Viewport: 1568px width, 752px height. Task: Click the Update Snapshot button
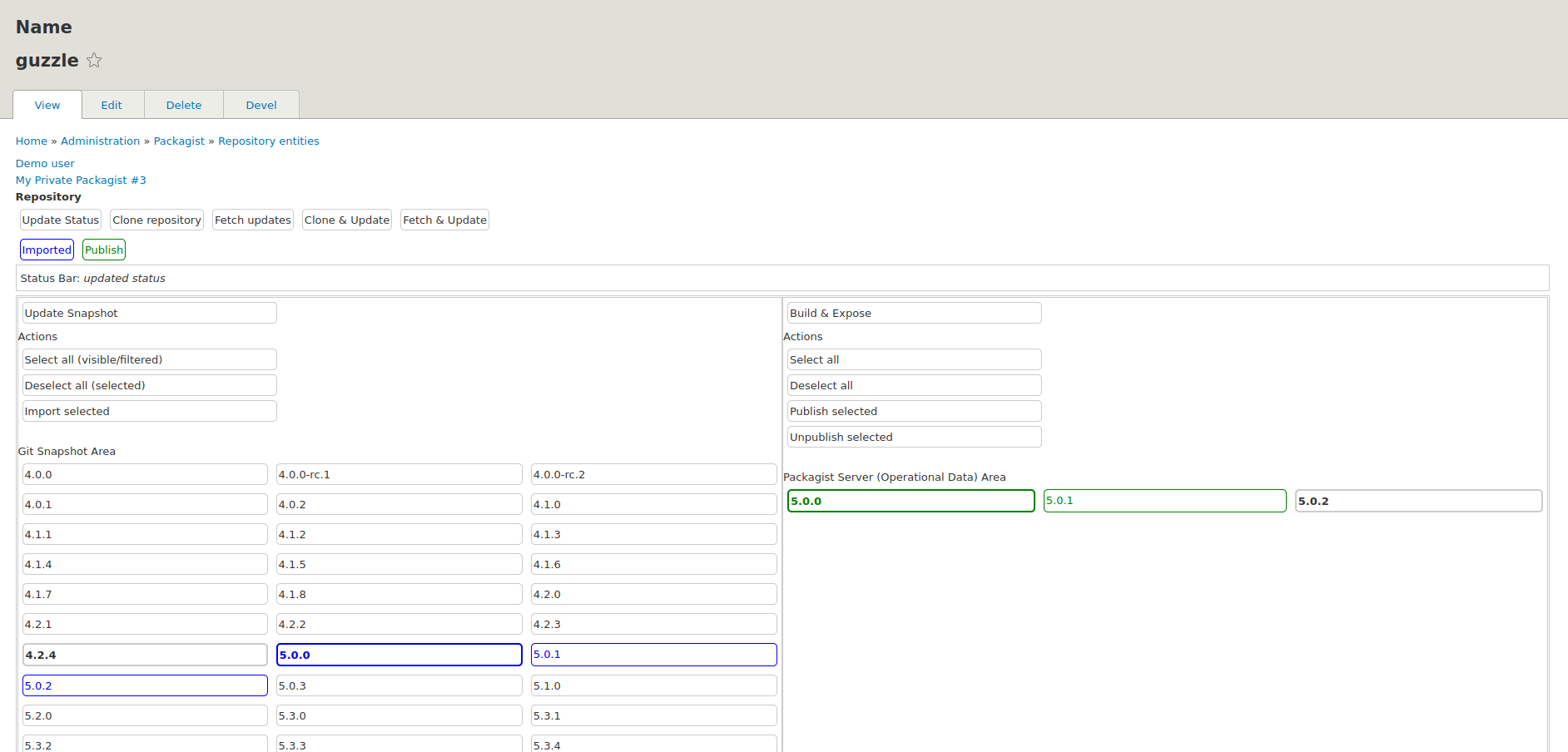click(149, 313)
